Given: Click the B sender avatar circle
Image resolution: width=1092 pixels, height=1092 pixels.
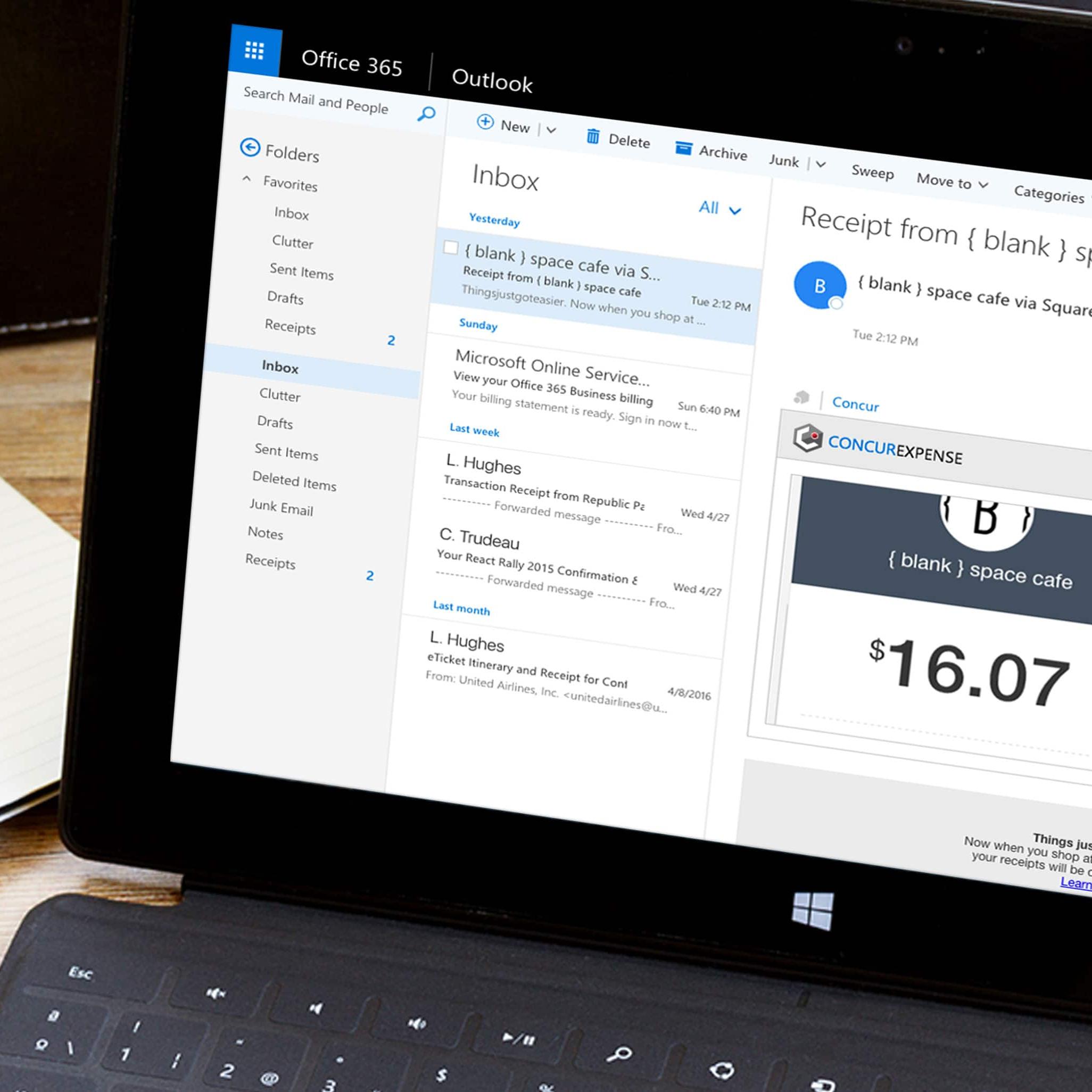Looking at the screenshot, I should pyautogui.click(x=820, y=285).
